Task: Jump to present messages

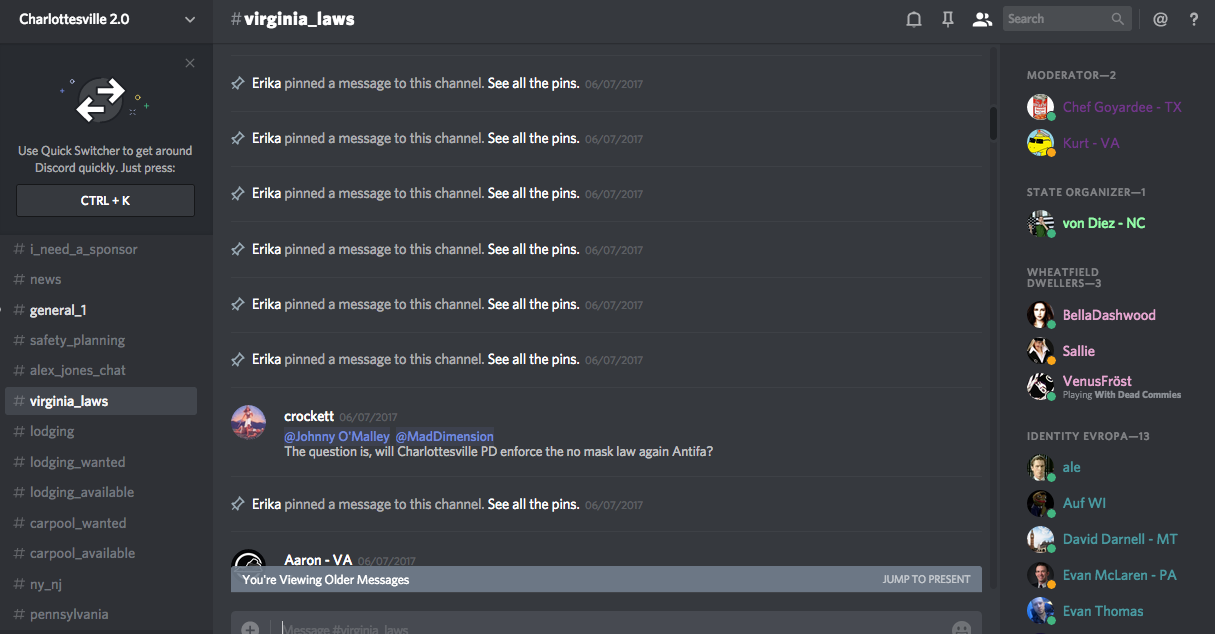Action: click(x=926, y=579)
